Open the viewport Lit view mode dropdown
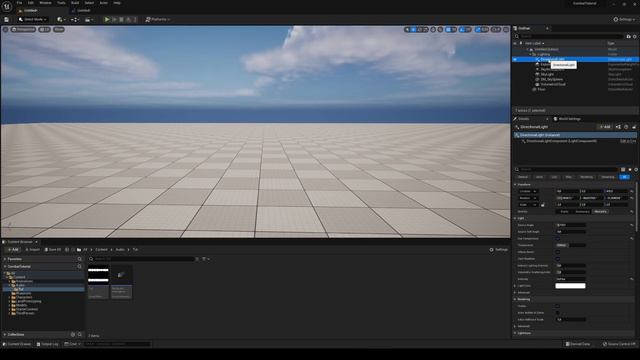The width and height of the screenshot is (640, 360). (44, 29)
